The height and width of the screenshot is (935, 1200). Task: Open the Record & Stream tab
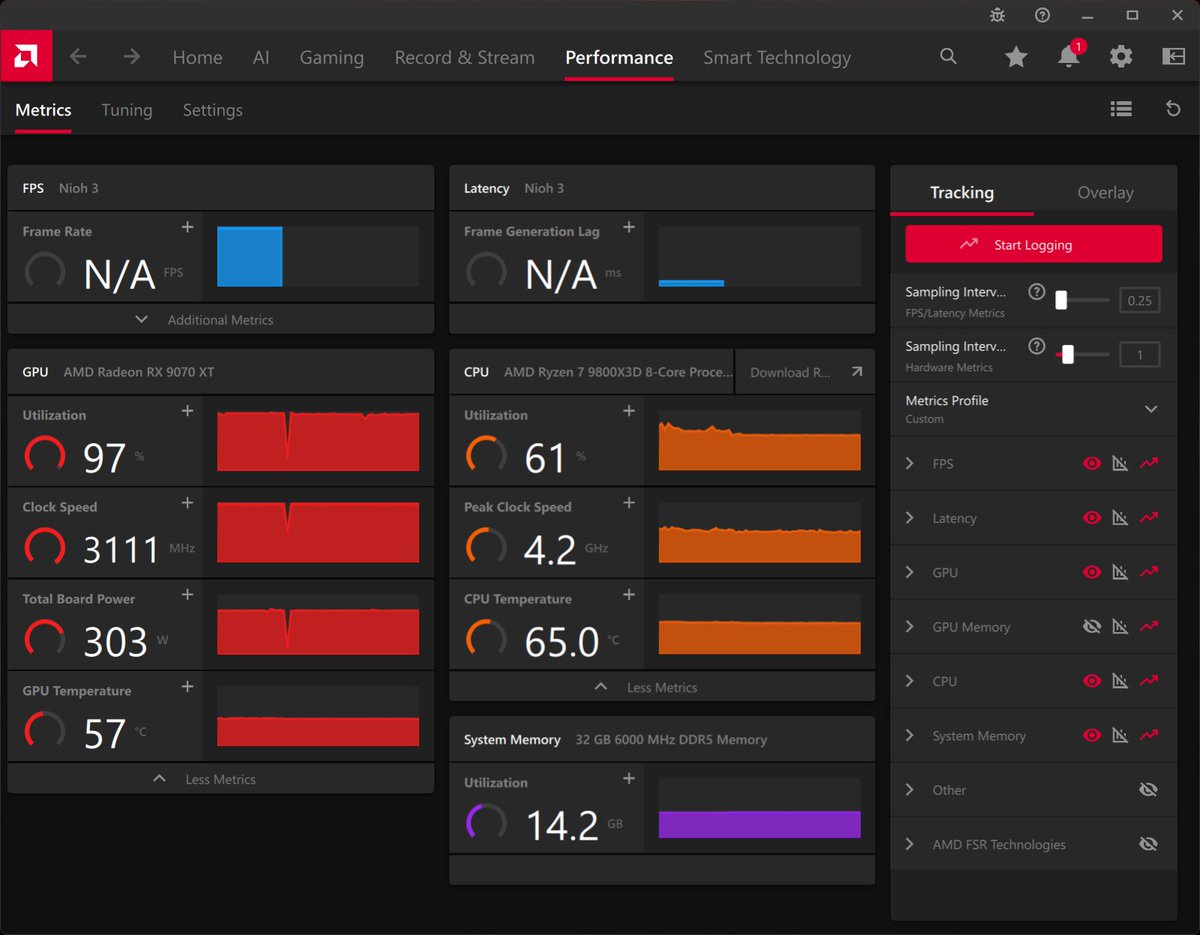pyautogui.click(x=465, y=57)
